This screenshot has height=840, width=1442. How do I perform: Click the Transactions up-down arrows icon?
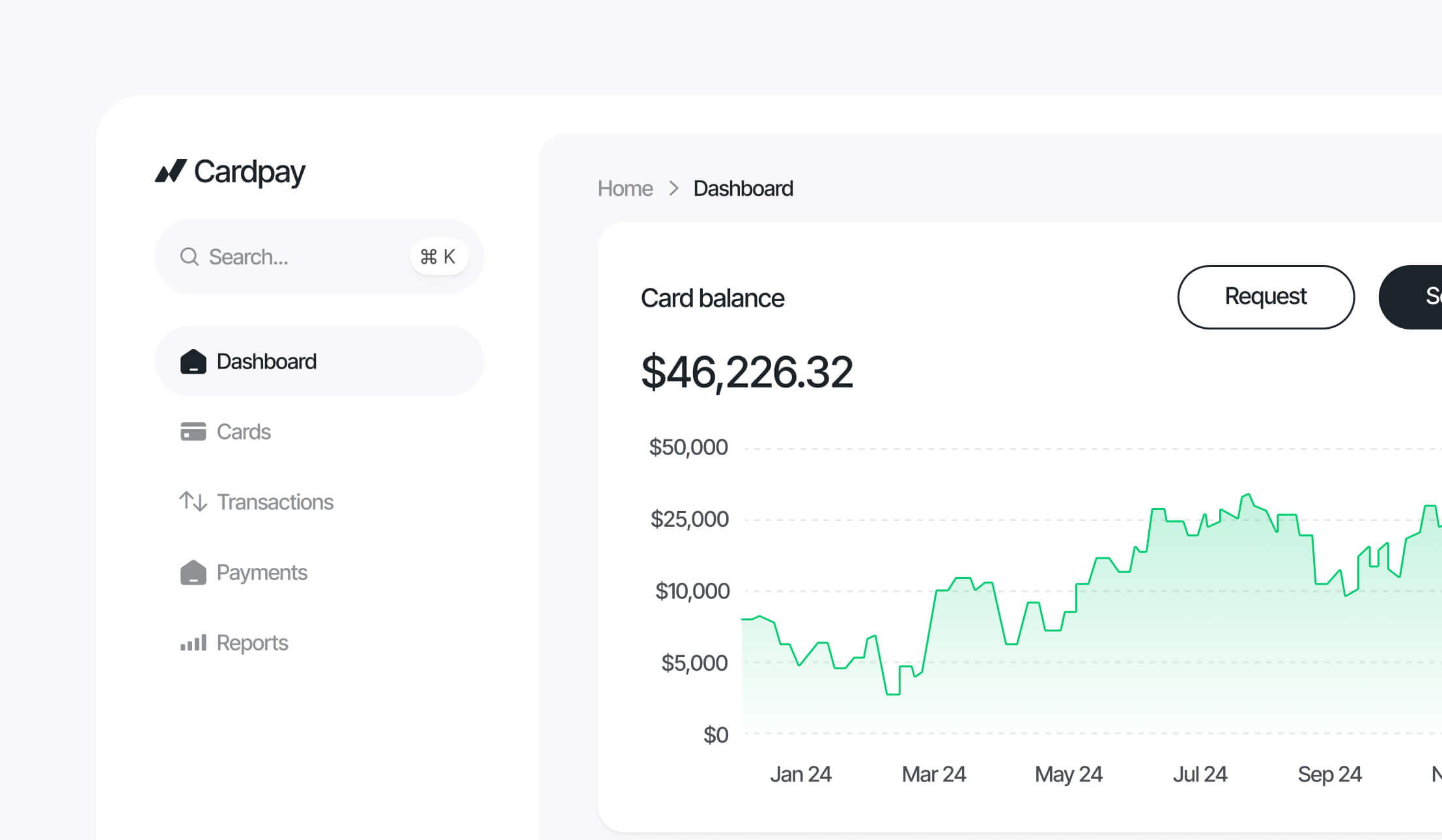pos(193,501)
